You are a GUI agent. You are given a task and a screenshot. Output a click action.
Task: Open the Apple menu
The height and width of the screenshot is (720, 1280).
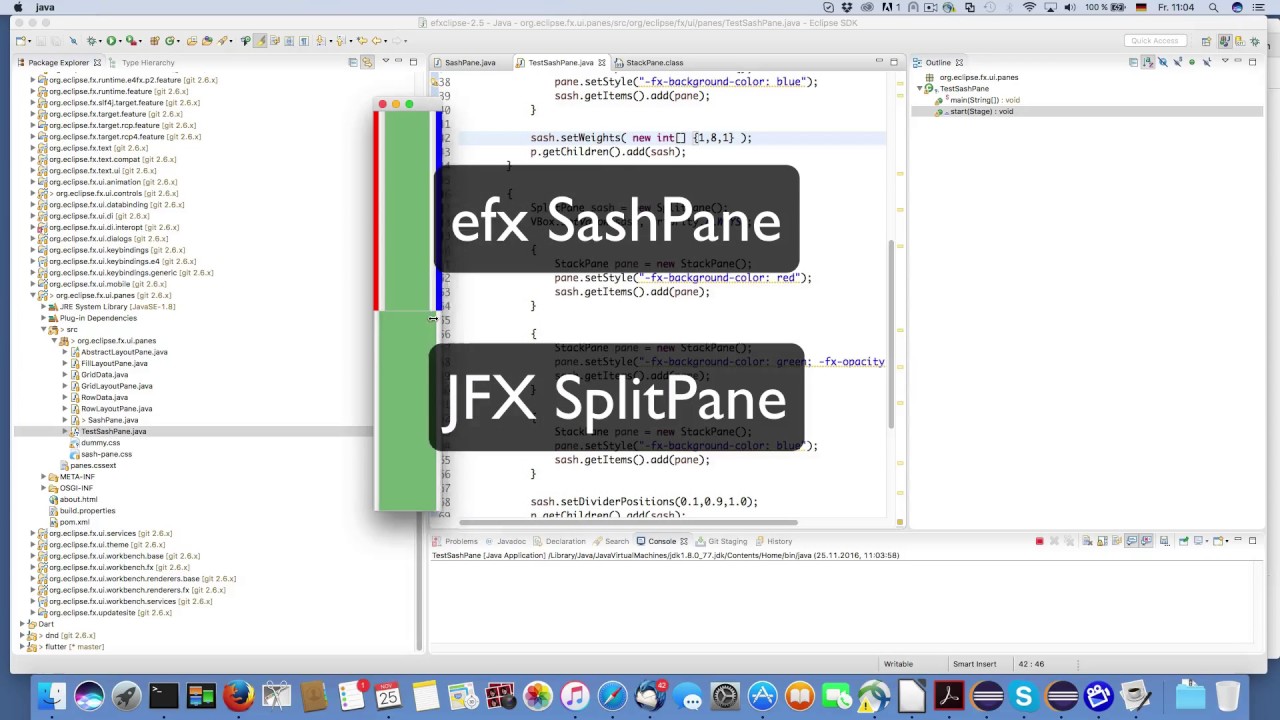(17, 7)
